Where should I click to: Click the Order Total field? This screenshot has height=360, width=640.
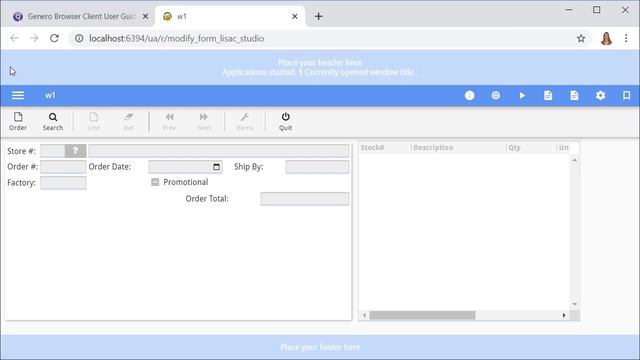tap(305, 199)
